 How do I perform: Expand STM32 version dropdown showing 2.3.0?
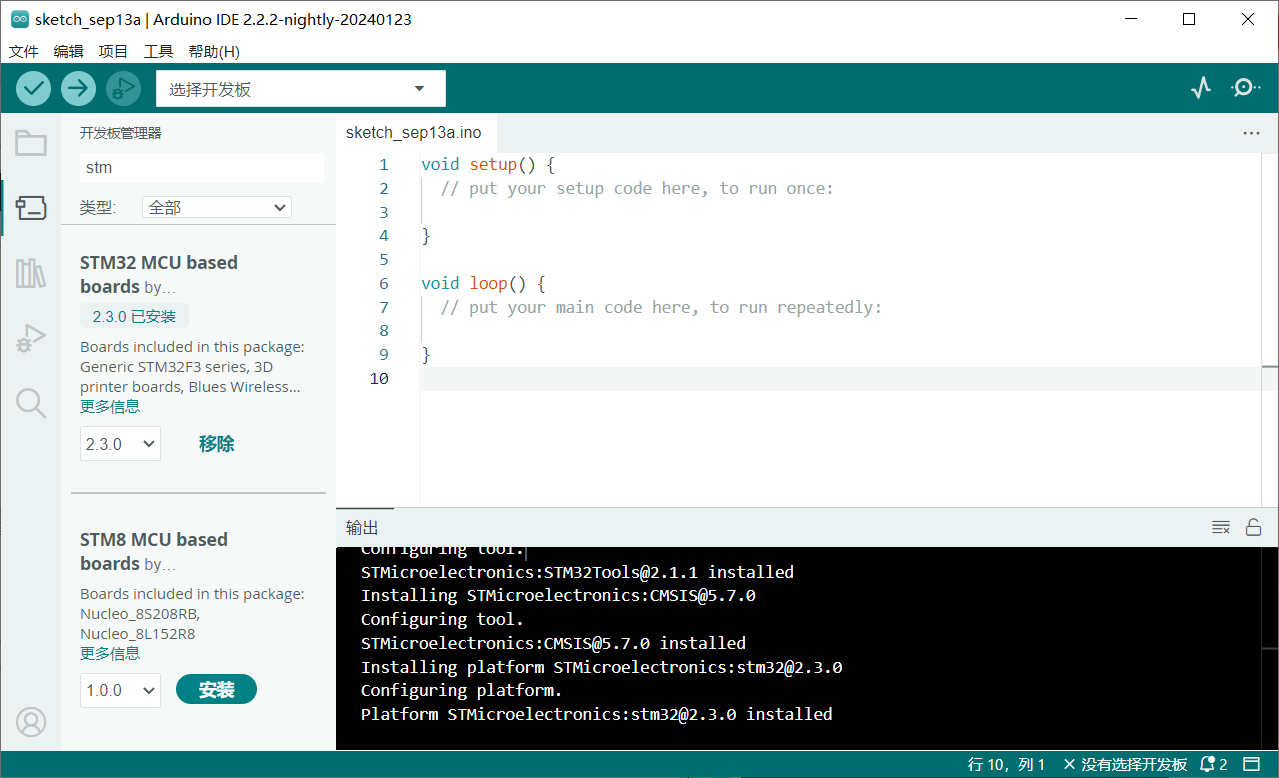coord(120,444)
